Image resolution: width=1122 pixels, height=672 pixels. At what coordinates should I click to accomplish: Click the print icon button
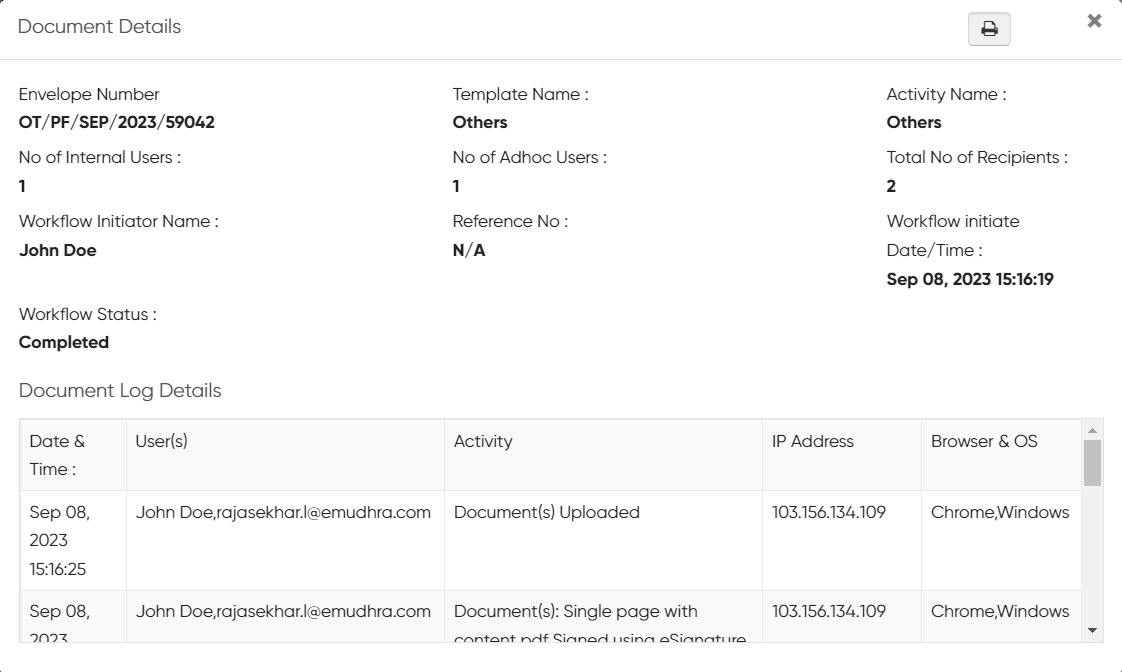(989, 30)
